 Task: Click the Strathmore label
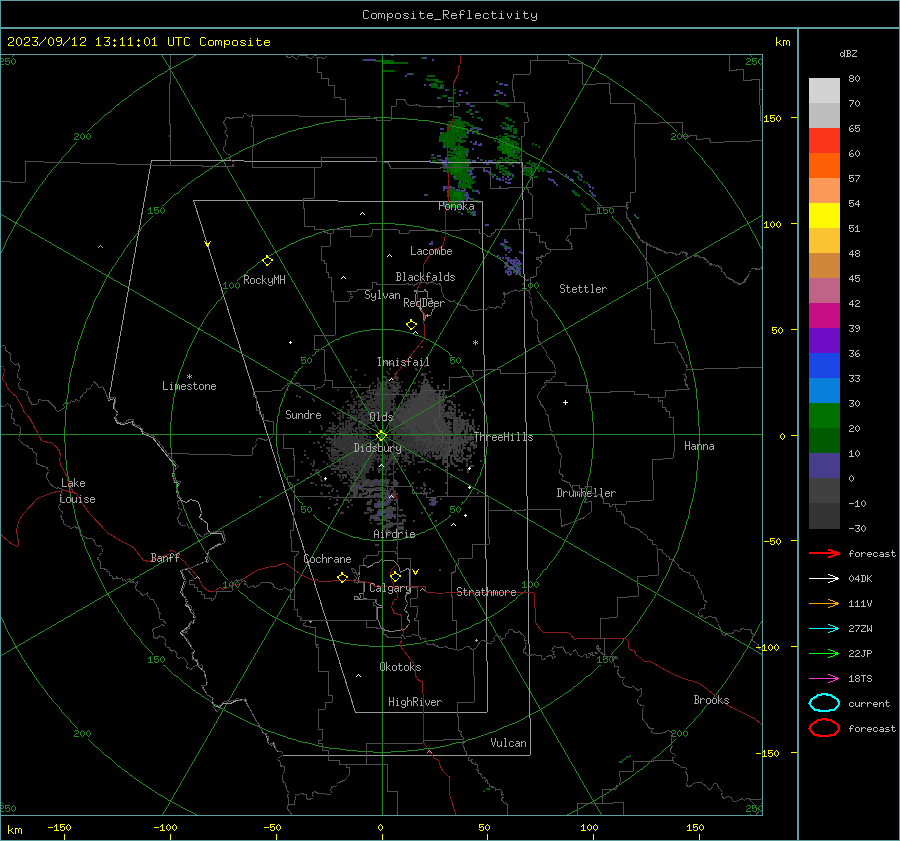[x=486, y=592]
